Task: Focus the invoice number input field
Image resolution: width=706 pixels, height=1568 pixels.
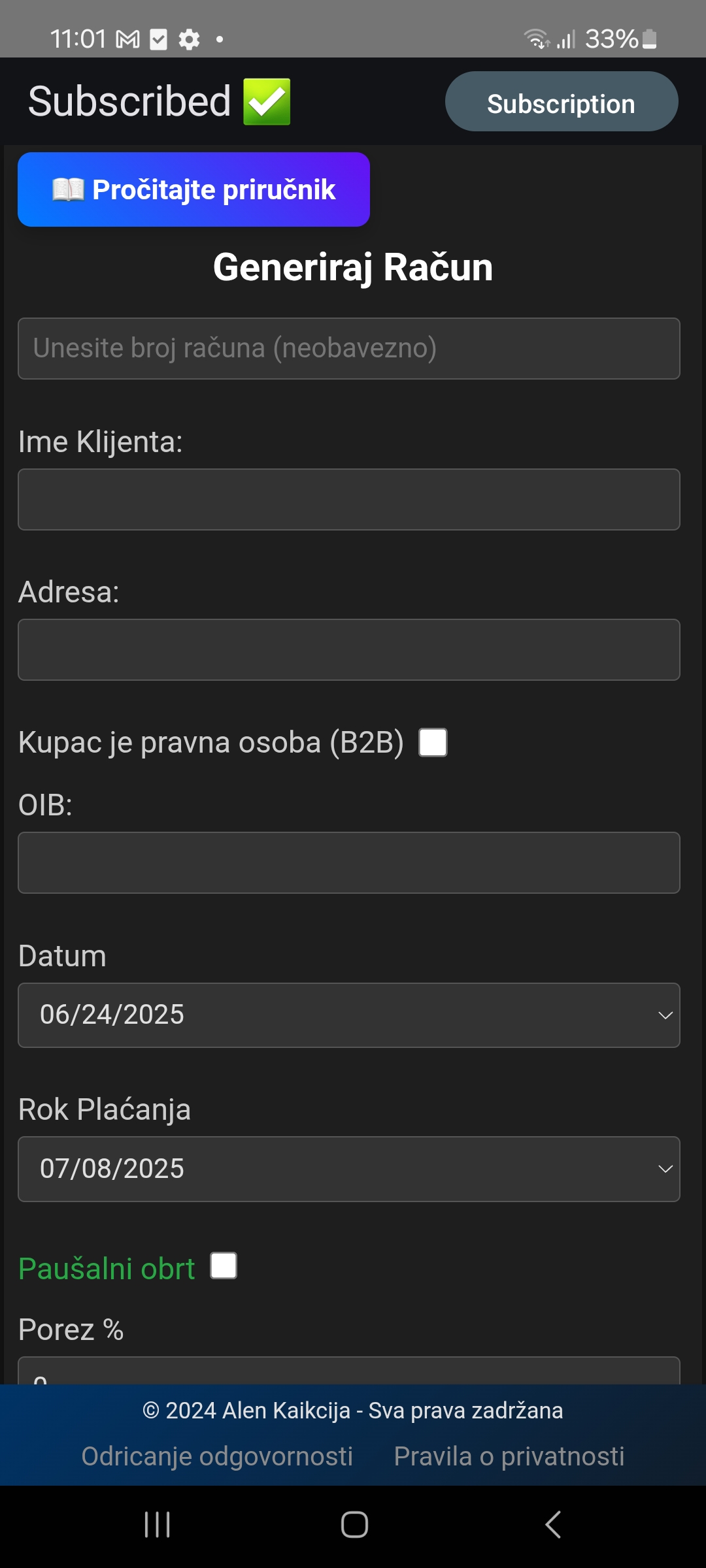Action: [349, 348]
